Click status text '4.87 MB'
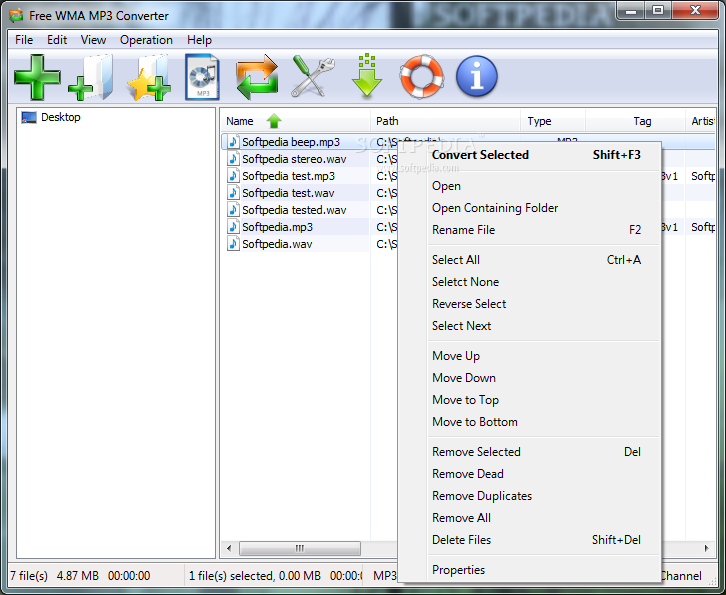This screenshot has width=726, height=595. (78, 576)
